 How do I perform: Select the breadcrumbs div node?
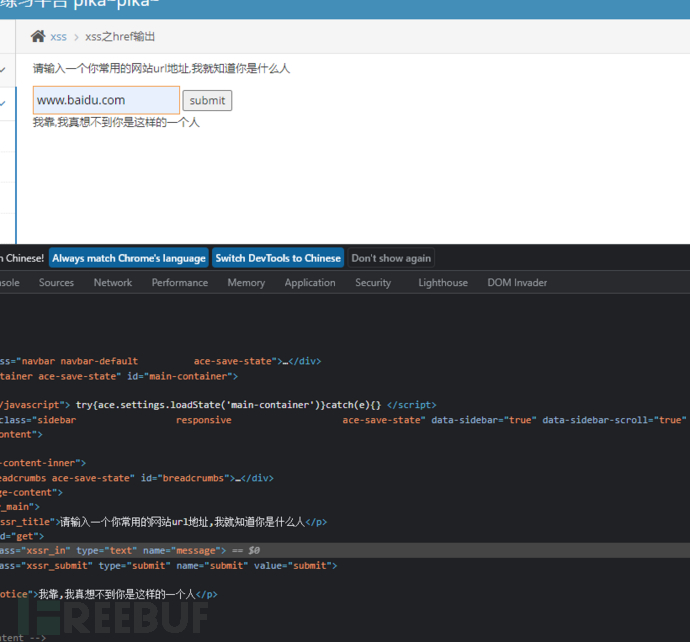(137, 478)
